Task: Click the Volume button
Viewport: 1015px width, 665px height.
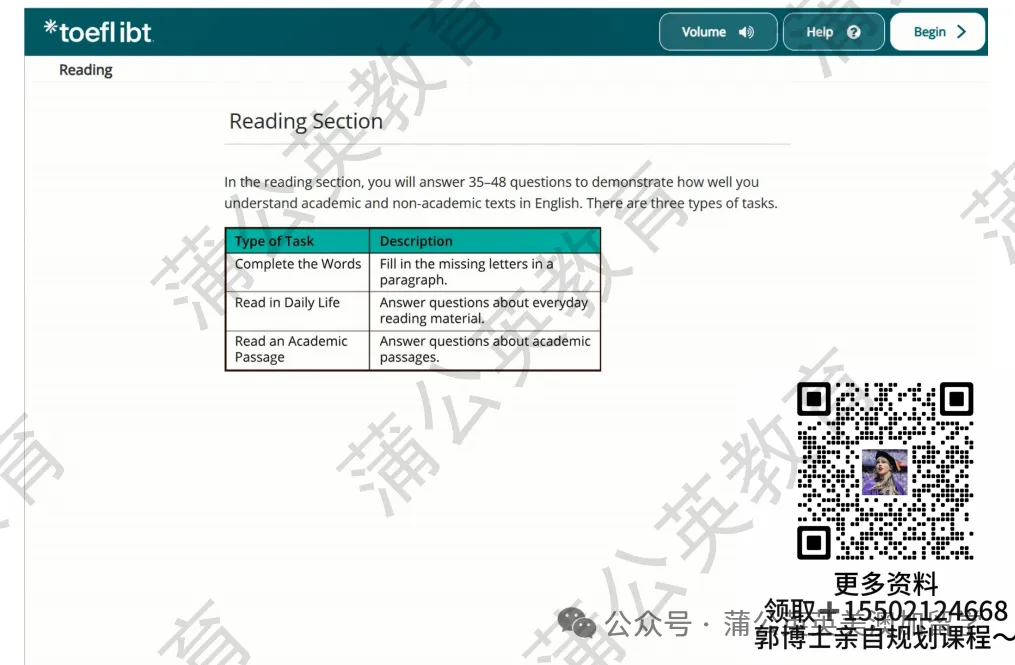Action: click(x=718, y=32)
